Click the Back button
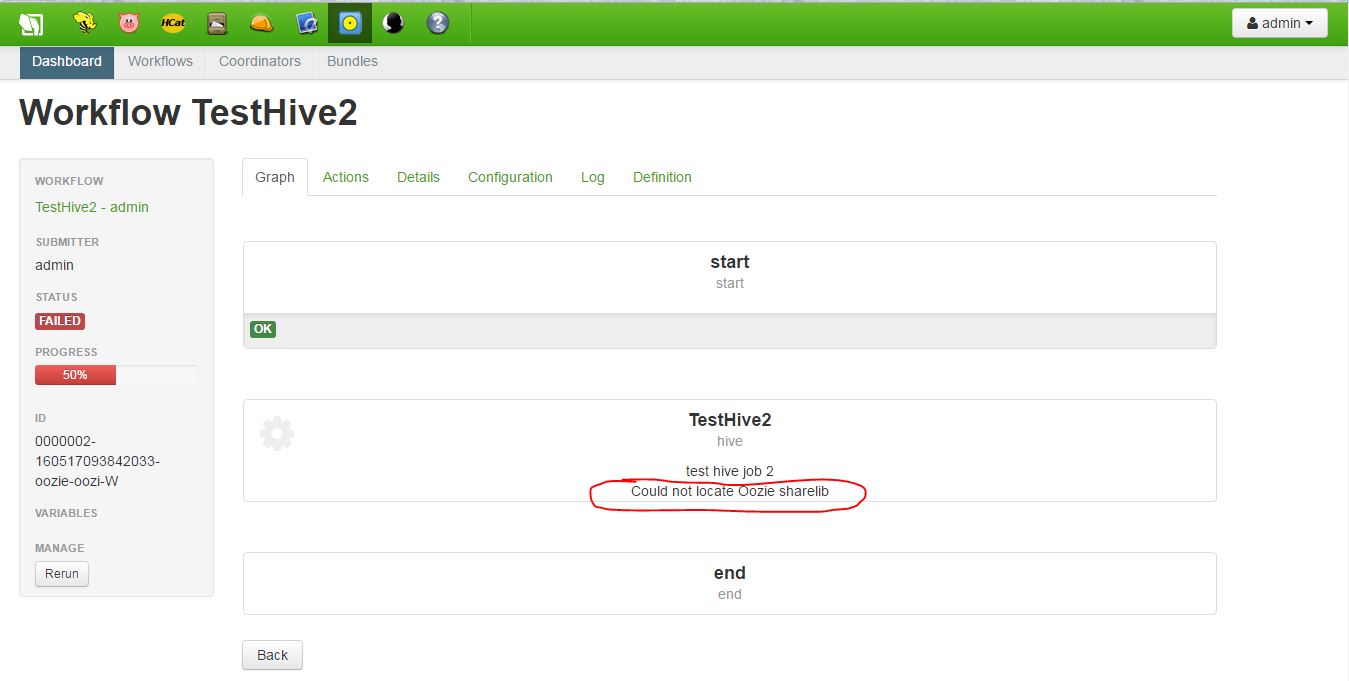Viewport: 1349px width, 681px height. [x=272, y=655]
